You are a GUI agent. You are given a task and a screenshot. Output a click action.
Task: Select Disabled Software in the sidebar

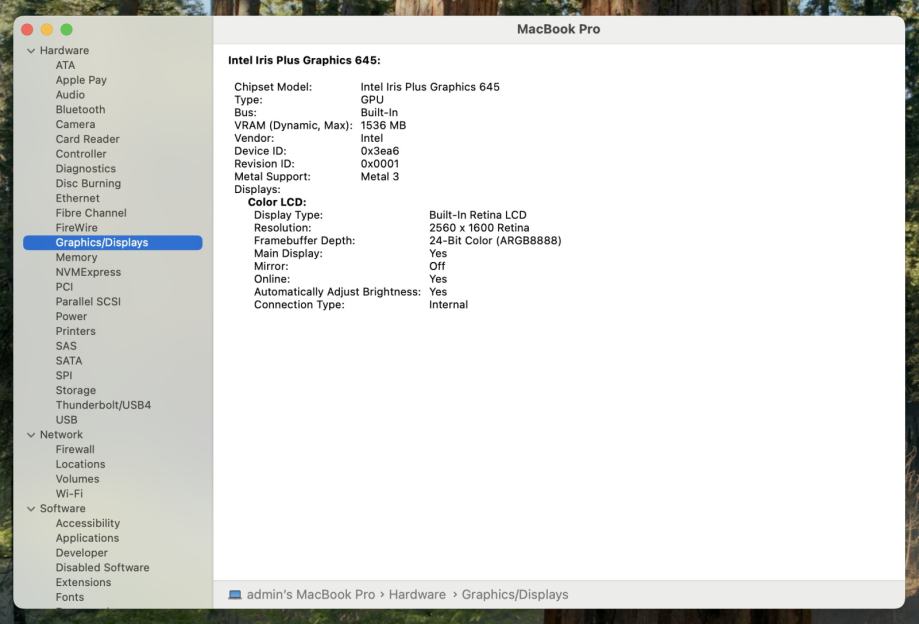[103, 568]
